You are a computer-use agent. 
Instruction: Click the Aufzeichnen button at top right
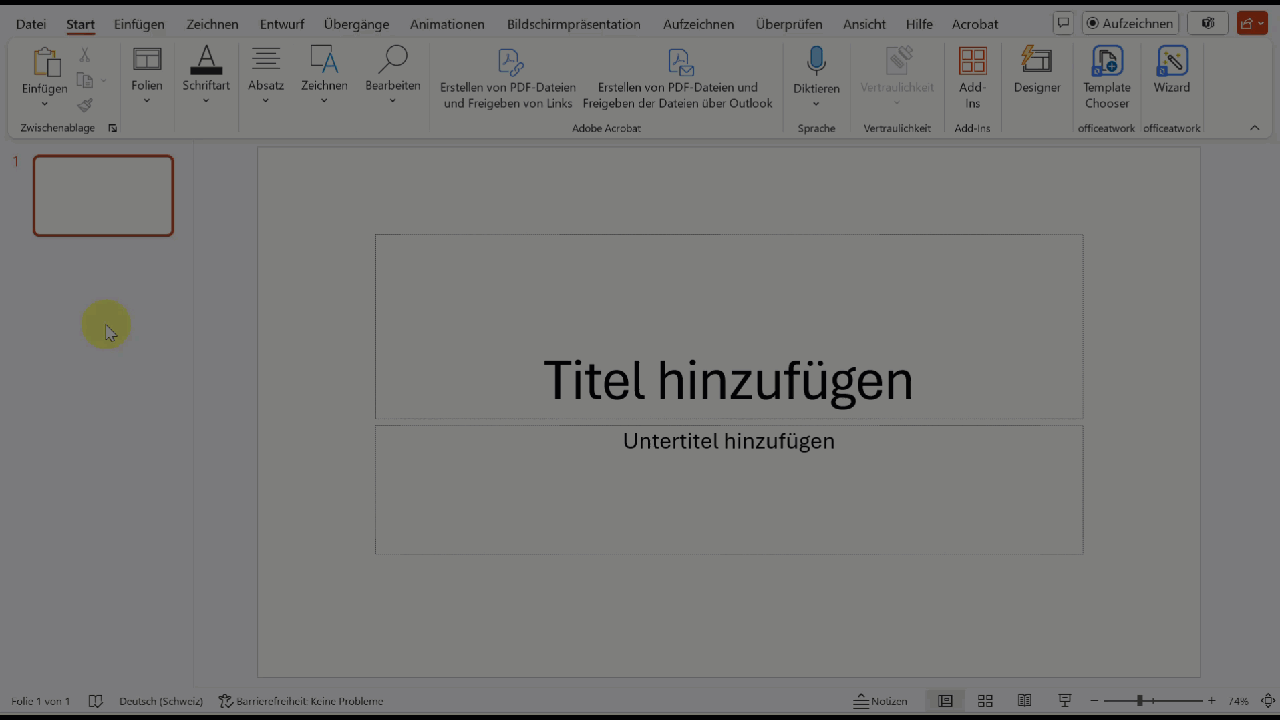(1130, 23)
